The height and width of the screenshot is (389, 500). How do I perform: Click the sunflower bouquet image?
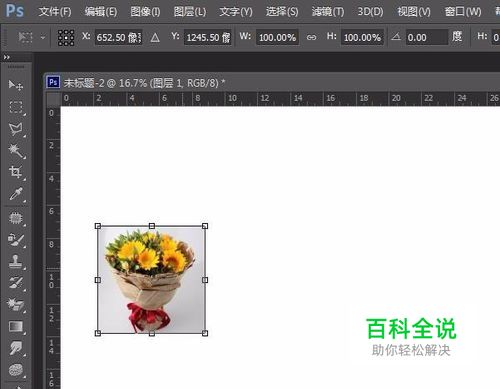151,280
